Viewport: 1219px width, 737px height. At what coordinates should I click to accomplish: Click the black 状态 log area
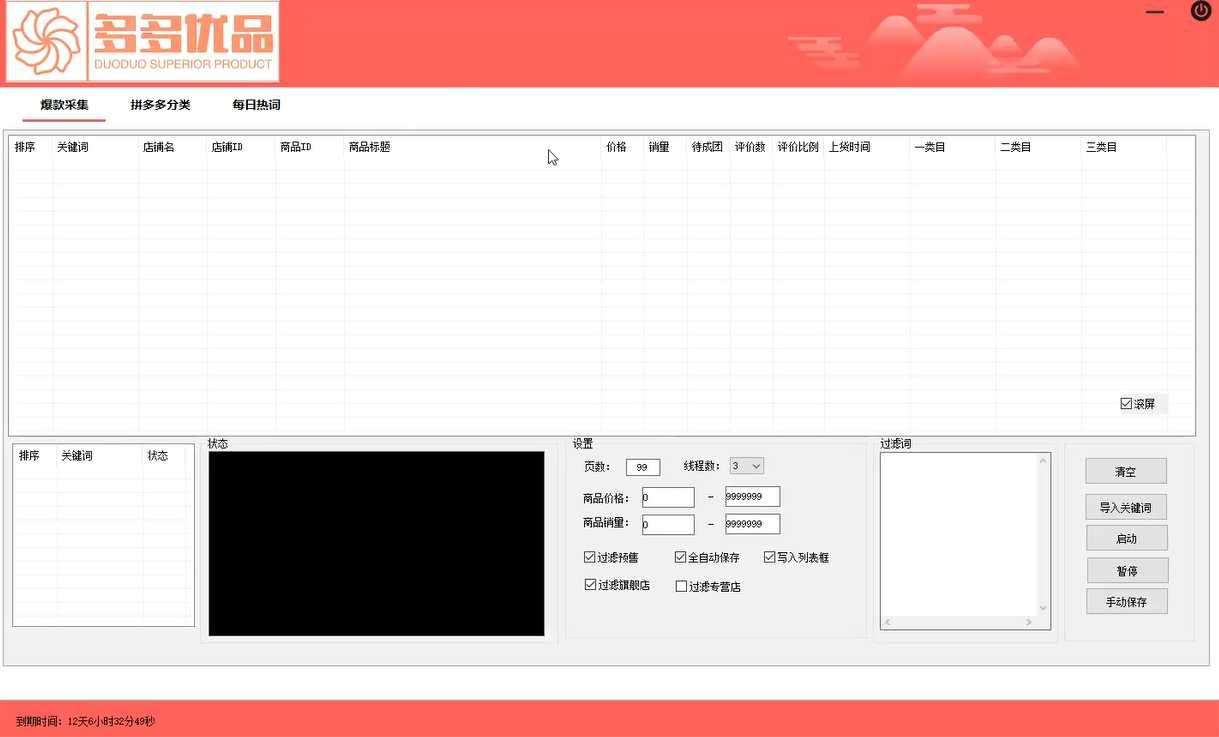[376, 543]
